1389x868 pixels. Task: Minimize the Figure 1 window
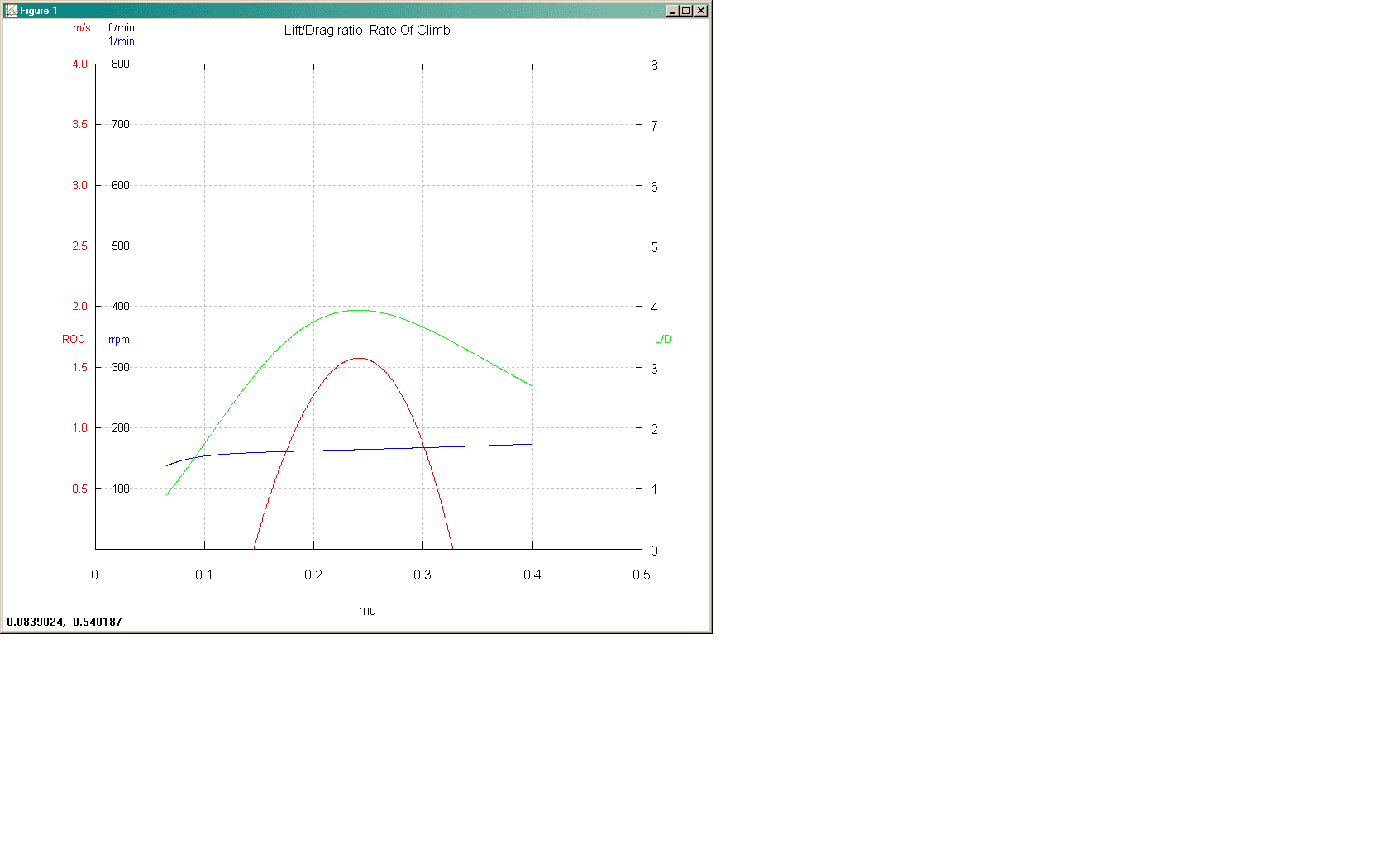tap(672, 11)
